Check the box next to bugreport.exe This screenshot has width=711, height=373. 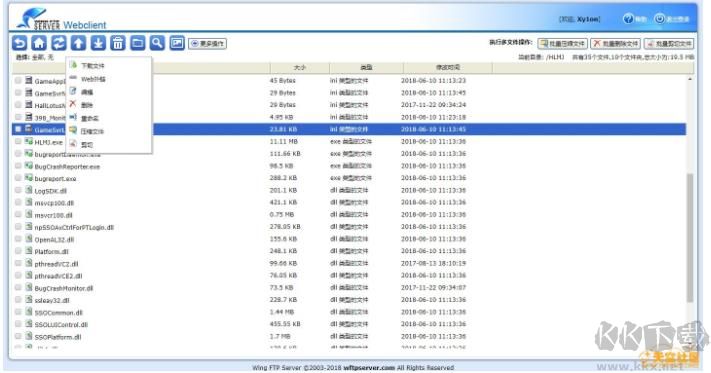coord(18,178)
